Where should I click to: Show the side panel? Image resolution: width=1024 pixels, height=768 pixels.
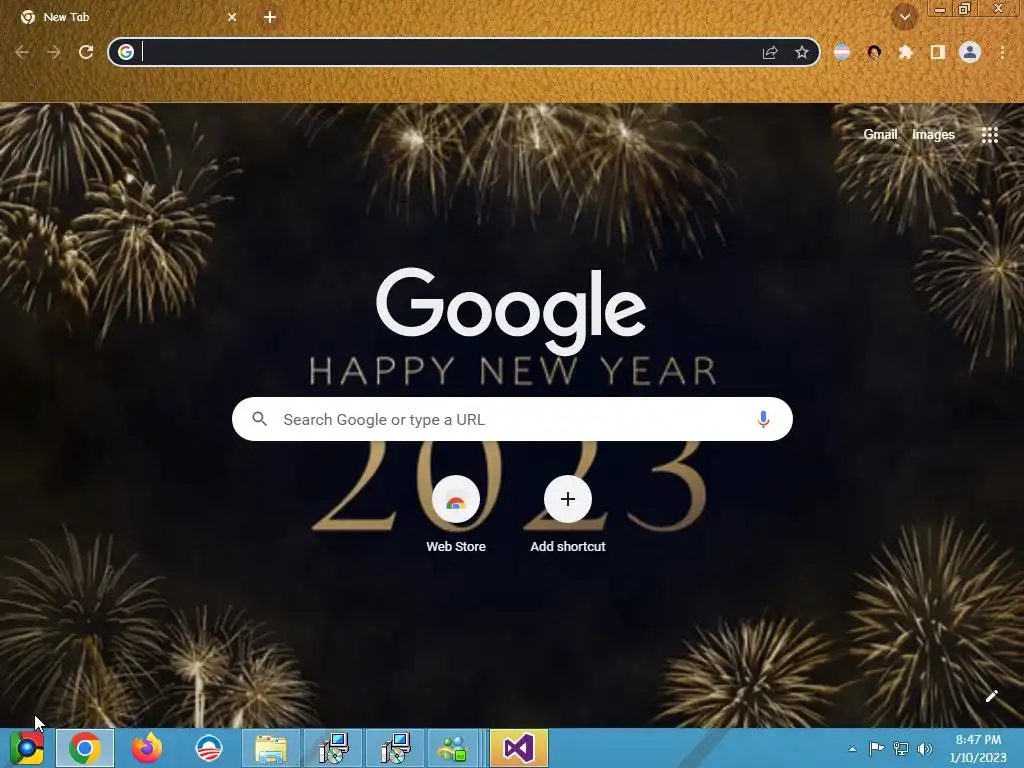(x=938, y=52)
